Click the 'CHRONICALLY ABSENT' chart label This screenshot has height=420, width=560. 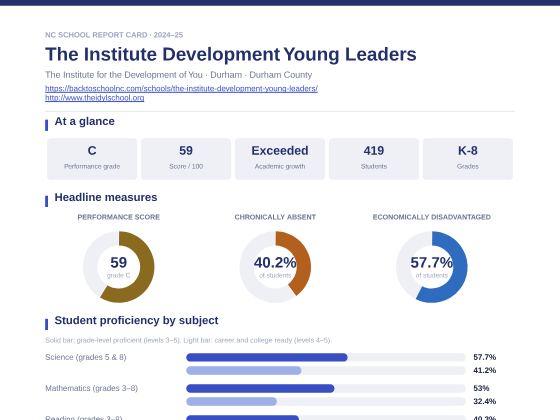pos(275,217)
